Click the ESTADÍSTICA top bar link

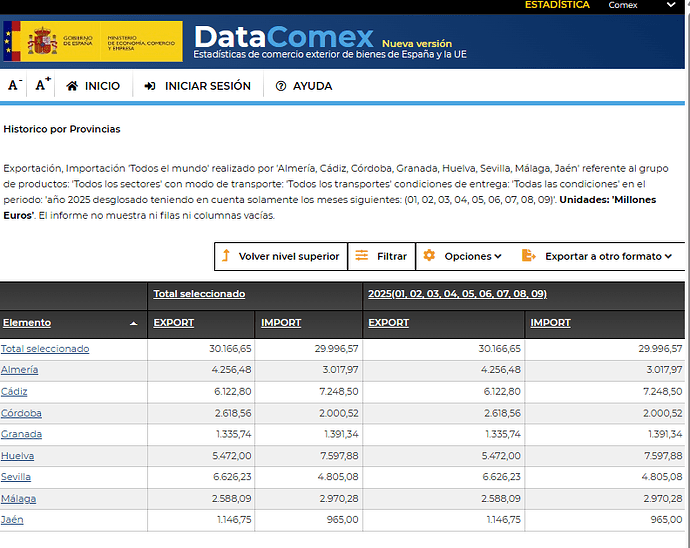[557, 5]
